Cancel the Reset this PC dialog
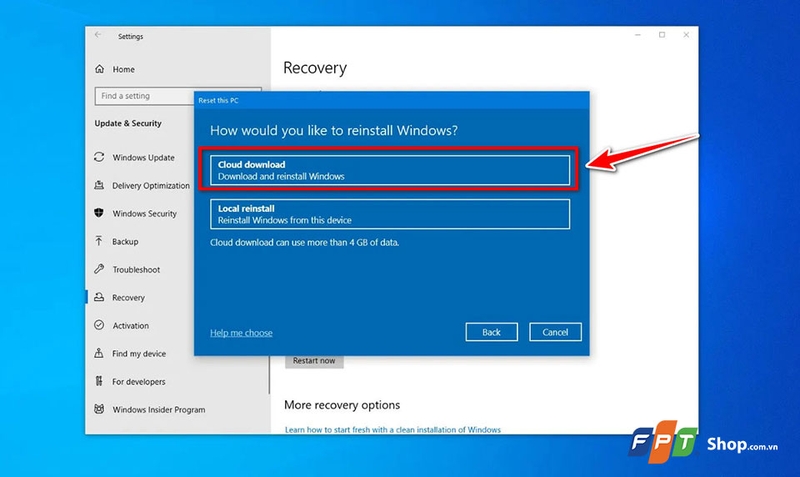Screen dimensions: 800x477 tap(555, 332)
